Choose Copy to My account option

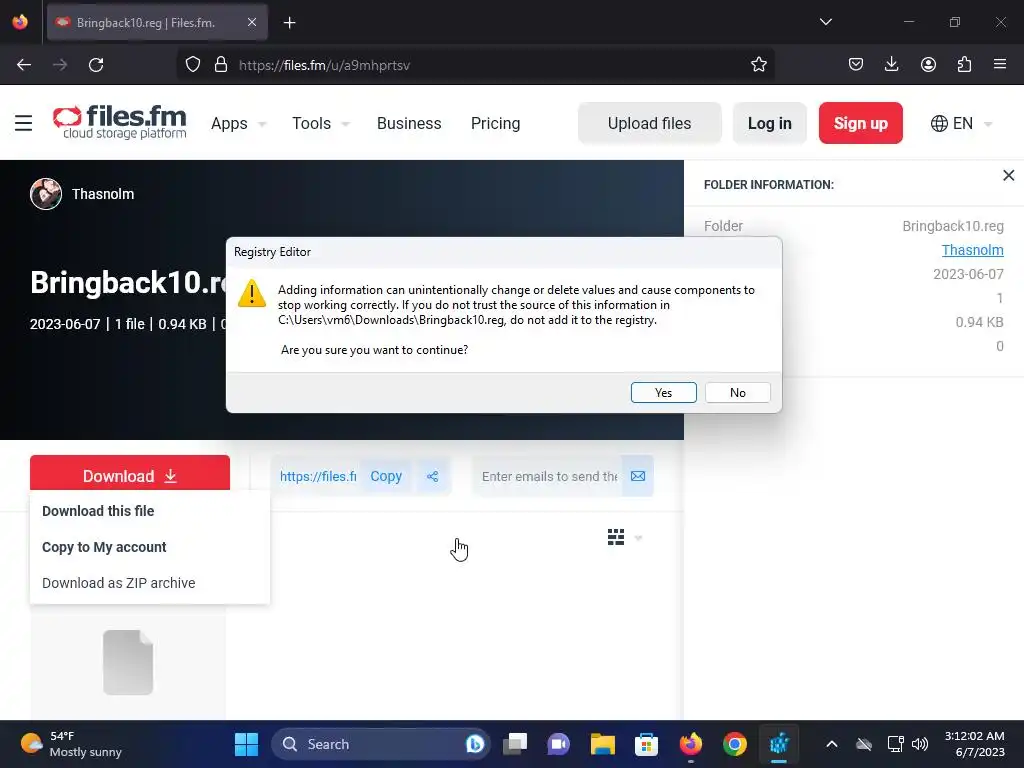tap(104, 547)
